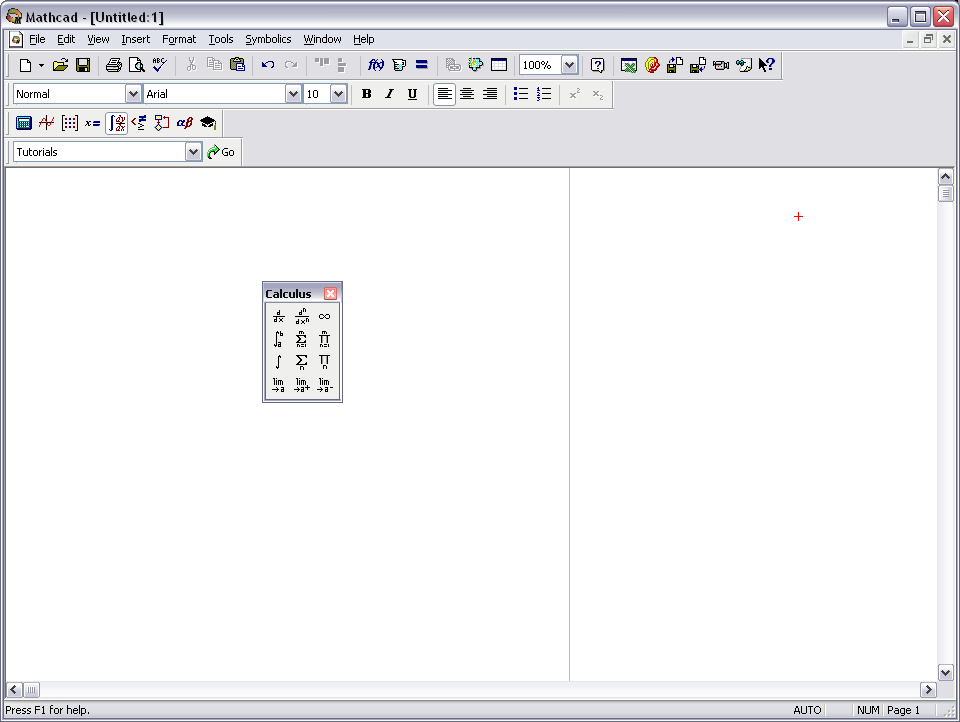
Task: Open the Programming toolbar
Action: point(162,123)
